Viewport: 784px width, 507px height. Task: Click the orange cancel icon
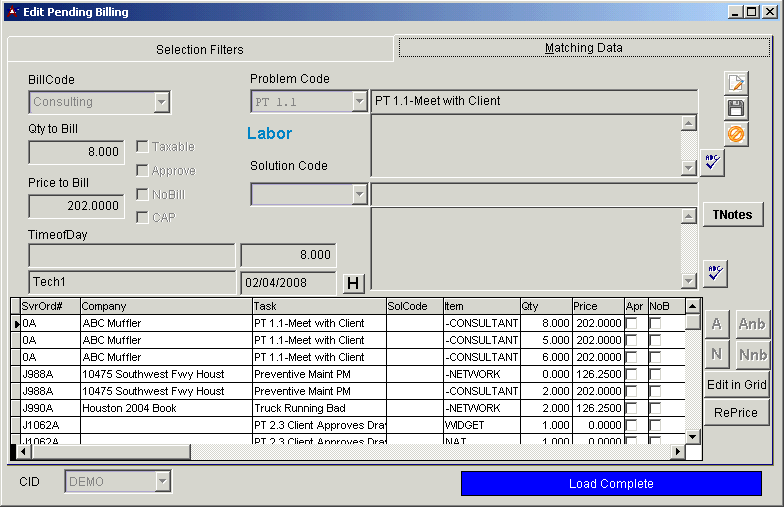[x=736, y=133]
